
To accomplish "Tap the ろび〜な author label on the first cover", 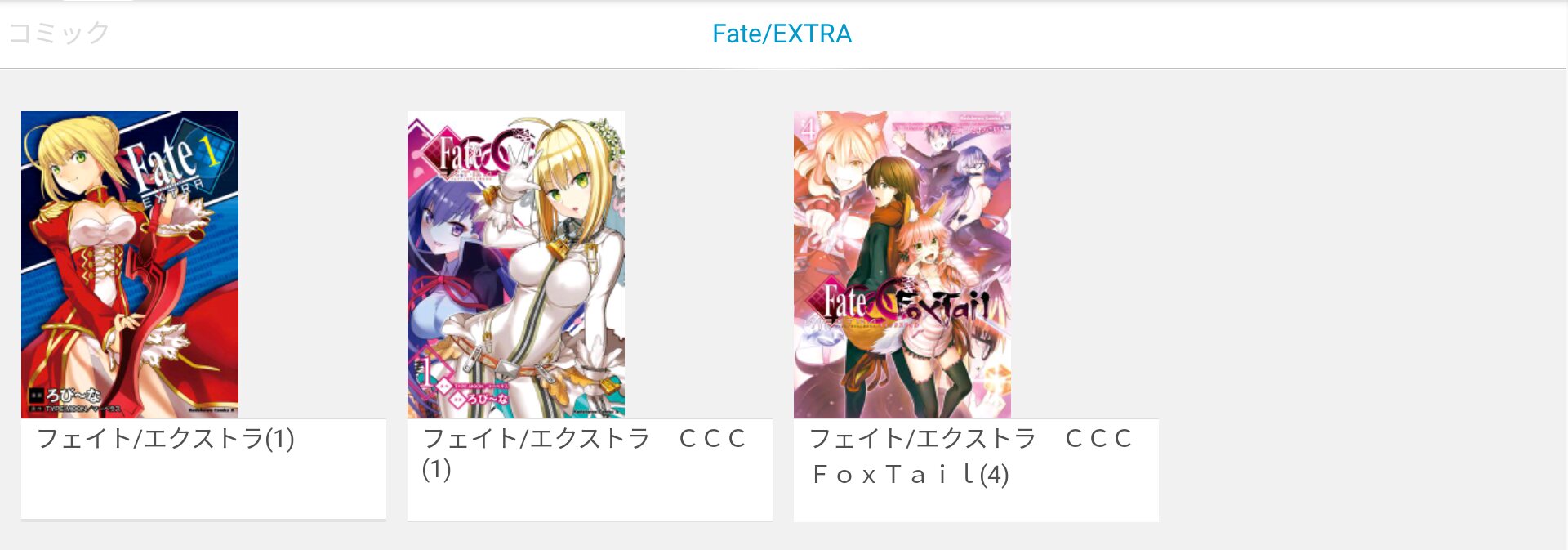I will click(x=72, y=396).
